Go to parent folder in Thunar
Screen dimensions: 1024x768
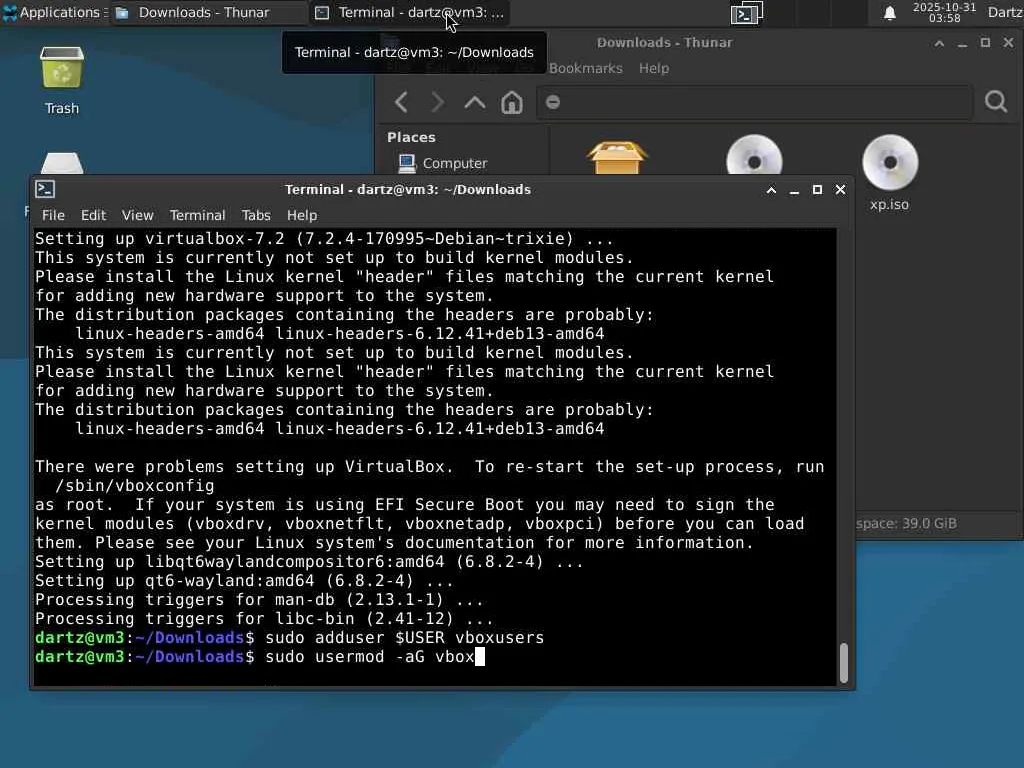tap(475, 103)
